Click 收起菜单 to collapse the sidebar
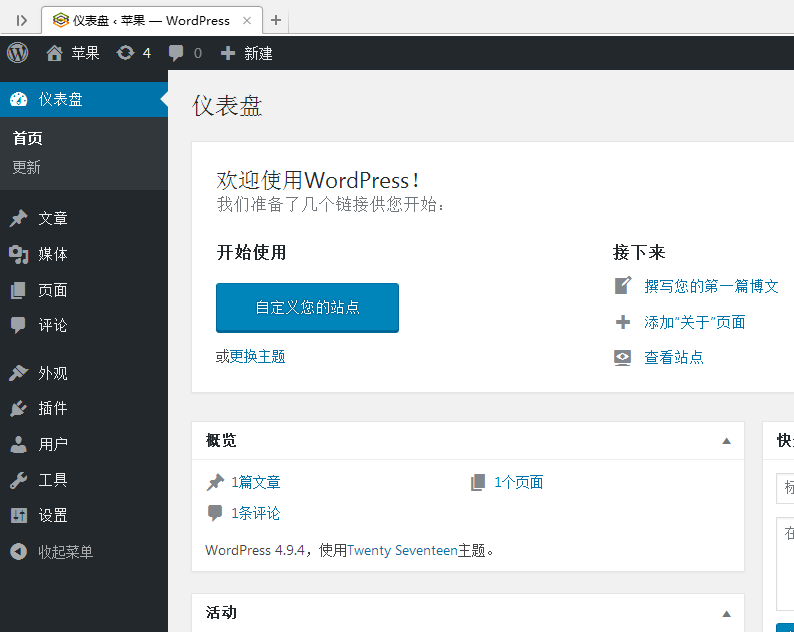The image size is (794, 632). click(66, 551)
